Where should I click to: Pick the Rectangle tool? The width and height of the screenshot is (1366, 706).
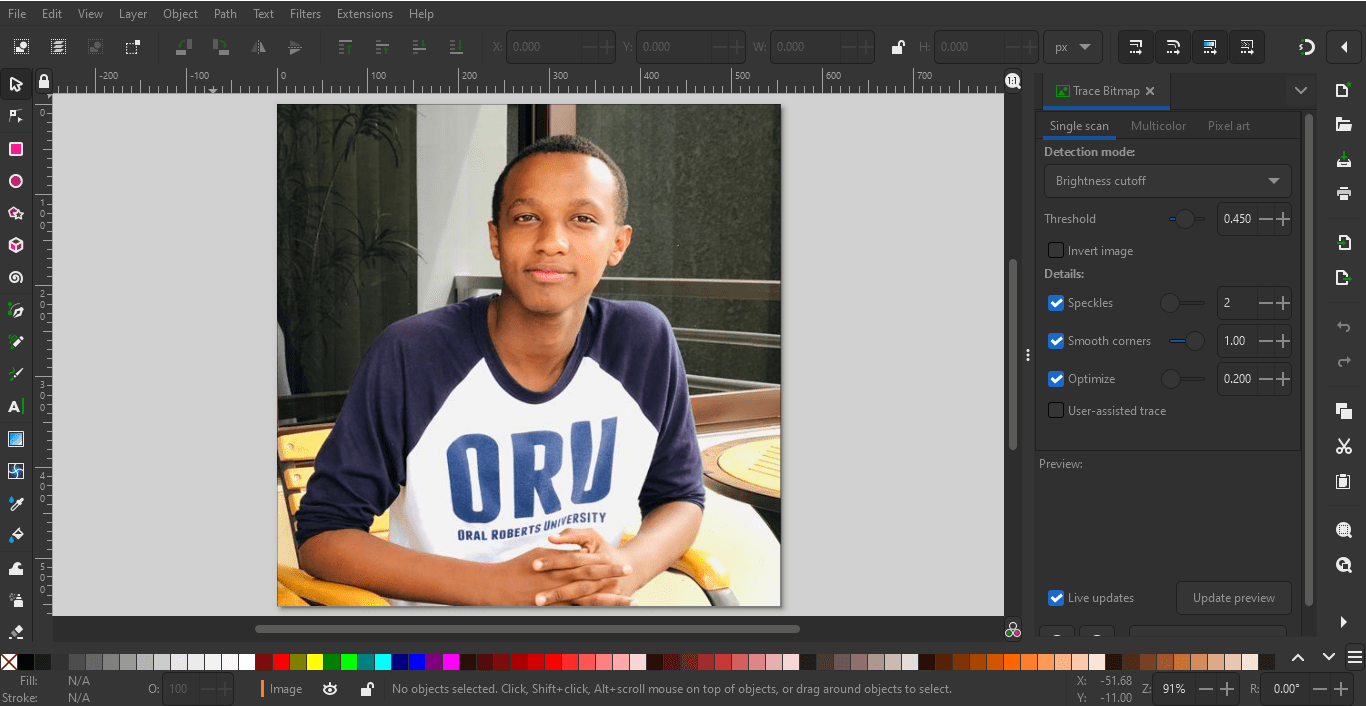coord(16,149)
